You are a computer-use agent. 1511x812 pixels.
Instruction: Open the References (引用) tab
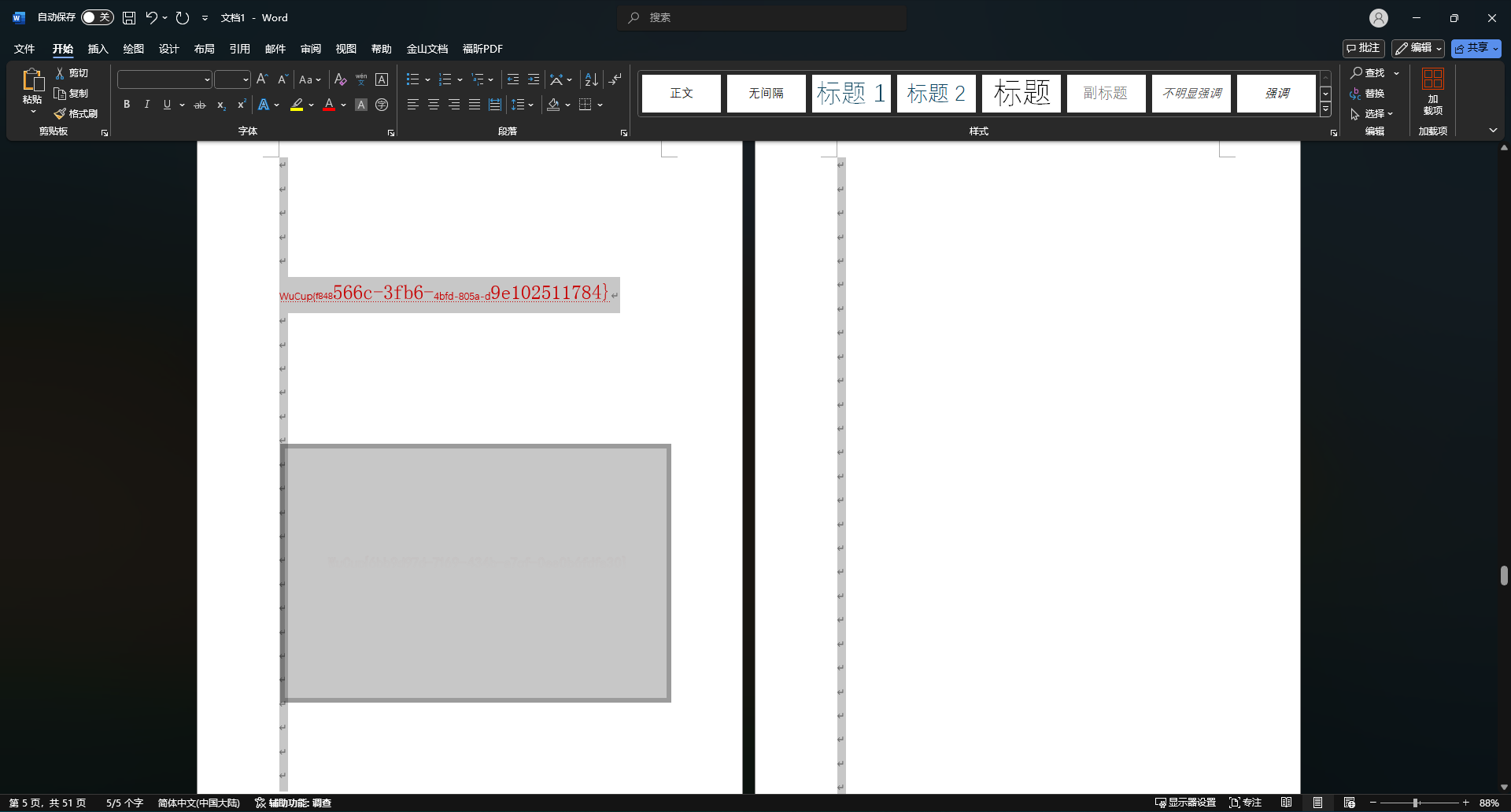[239, 49]
